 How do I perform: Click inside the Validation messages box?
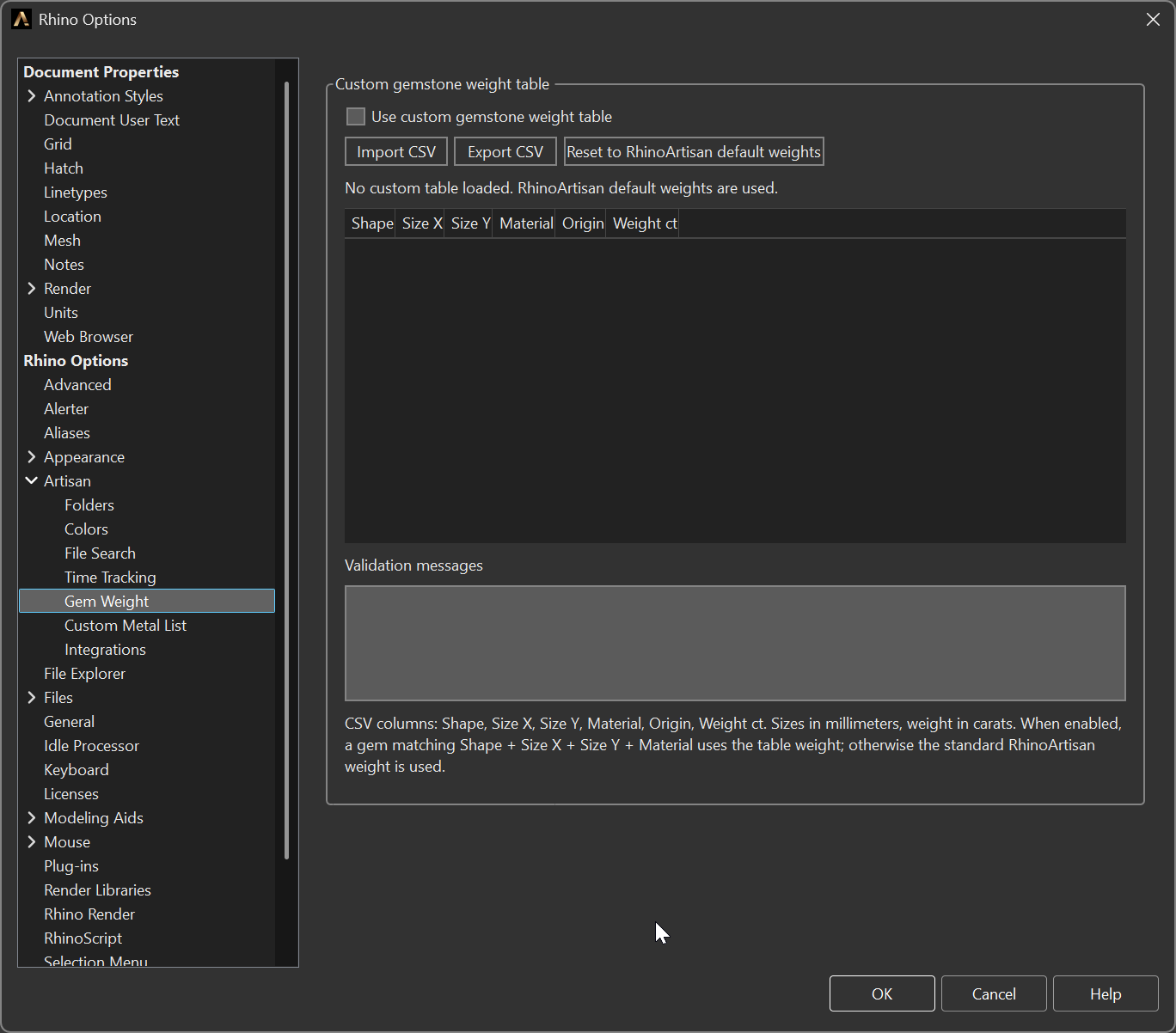pyautogui.click(x=735, y=643)
